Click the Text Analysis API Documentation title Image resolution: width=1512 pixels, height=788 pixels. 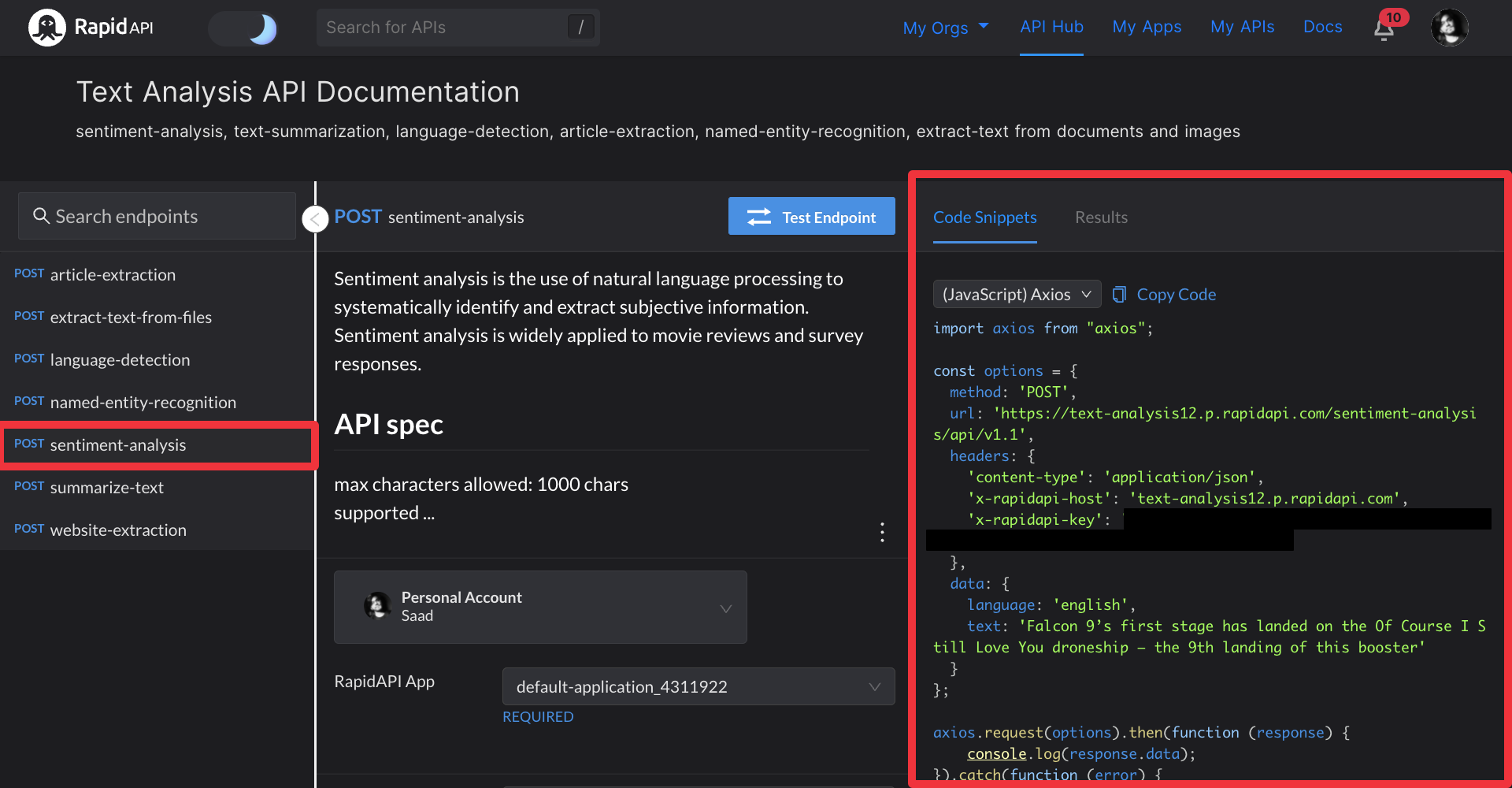pyautogui.click(x=298, y=92)
